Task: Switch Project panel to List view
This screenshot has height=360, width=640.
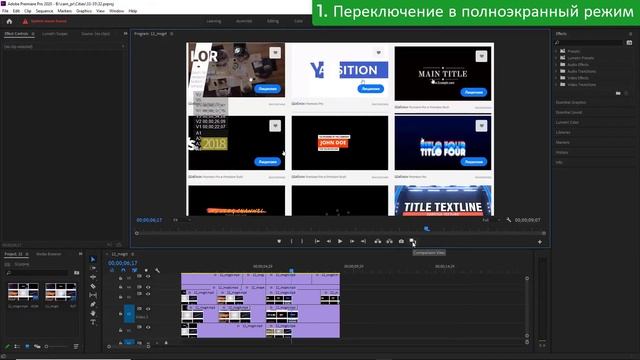Action: pos(17,347)
